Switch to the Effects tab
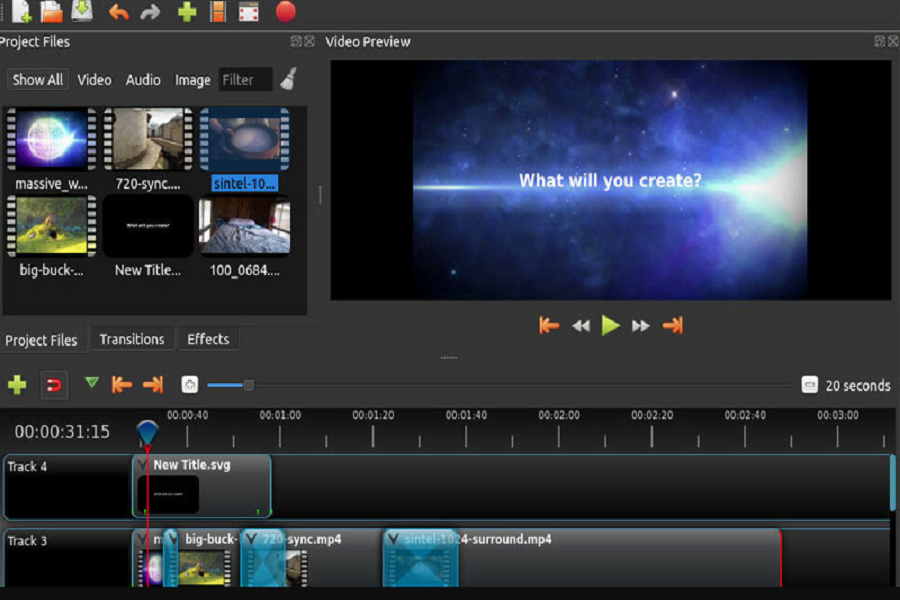The image size is (900, 600). tap(208, 339)
